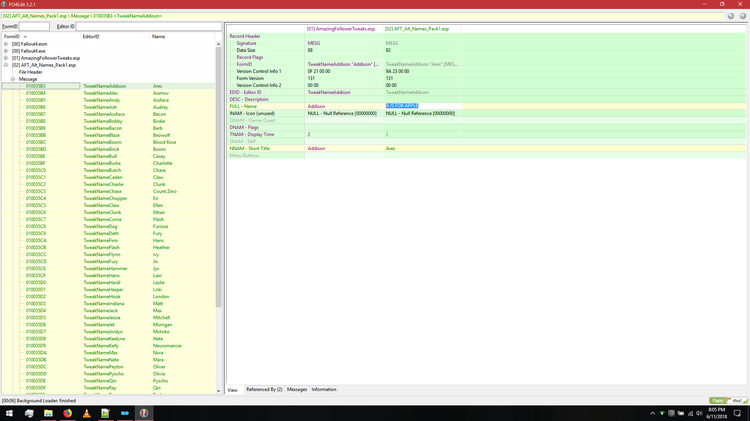Collapse the [02] AFT_Alt_Names_Pack1.esp node

pyautogui.click(x=6, y=65)
